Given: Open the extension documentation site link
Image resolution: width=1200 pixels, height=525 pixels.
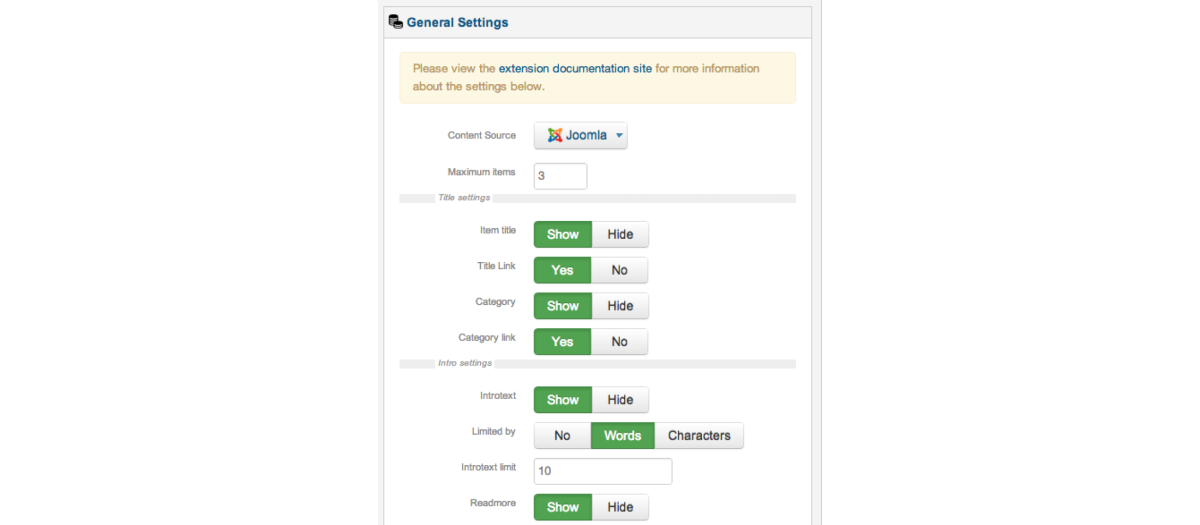Looking at the screenshot, I should pyautogui.click(x=575, y=69).
